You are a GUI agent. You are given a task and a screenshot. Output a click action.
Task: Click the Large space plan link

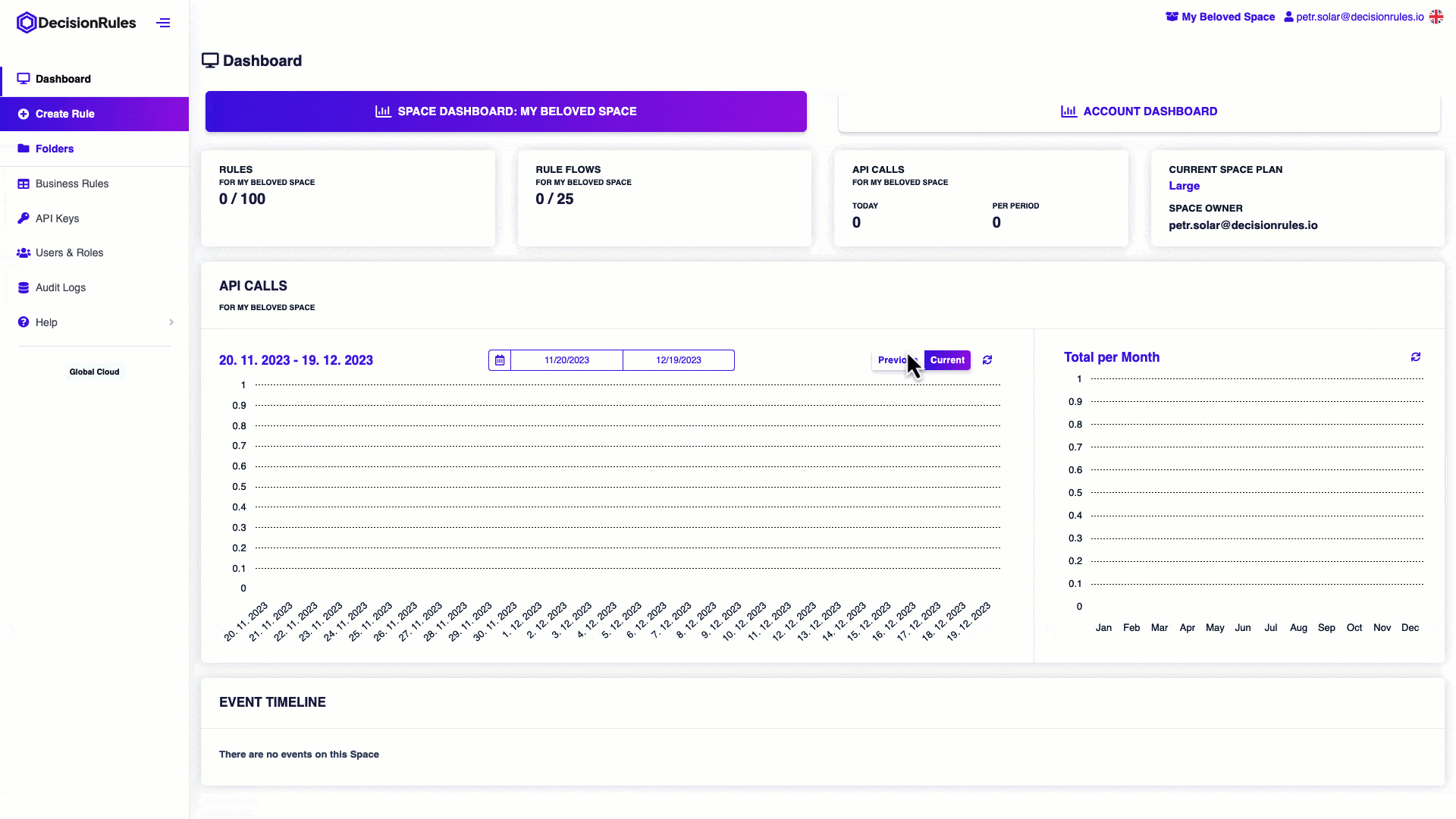click(1184, 186)
